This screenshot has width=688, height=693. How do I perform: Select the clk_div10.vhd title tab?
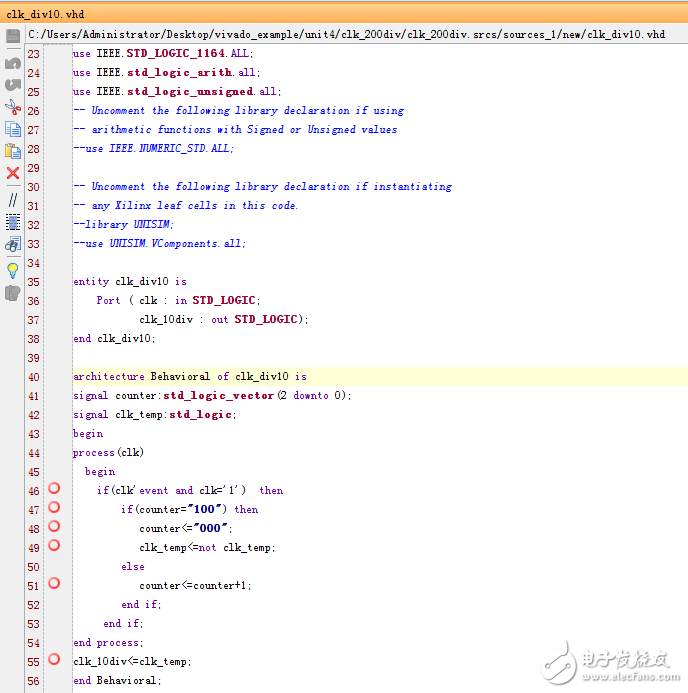coord(45,15)
